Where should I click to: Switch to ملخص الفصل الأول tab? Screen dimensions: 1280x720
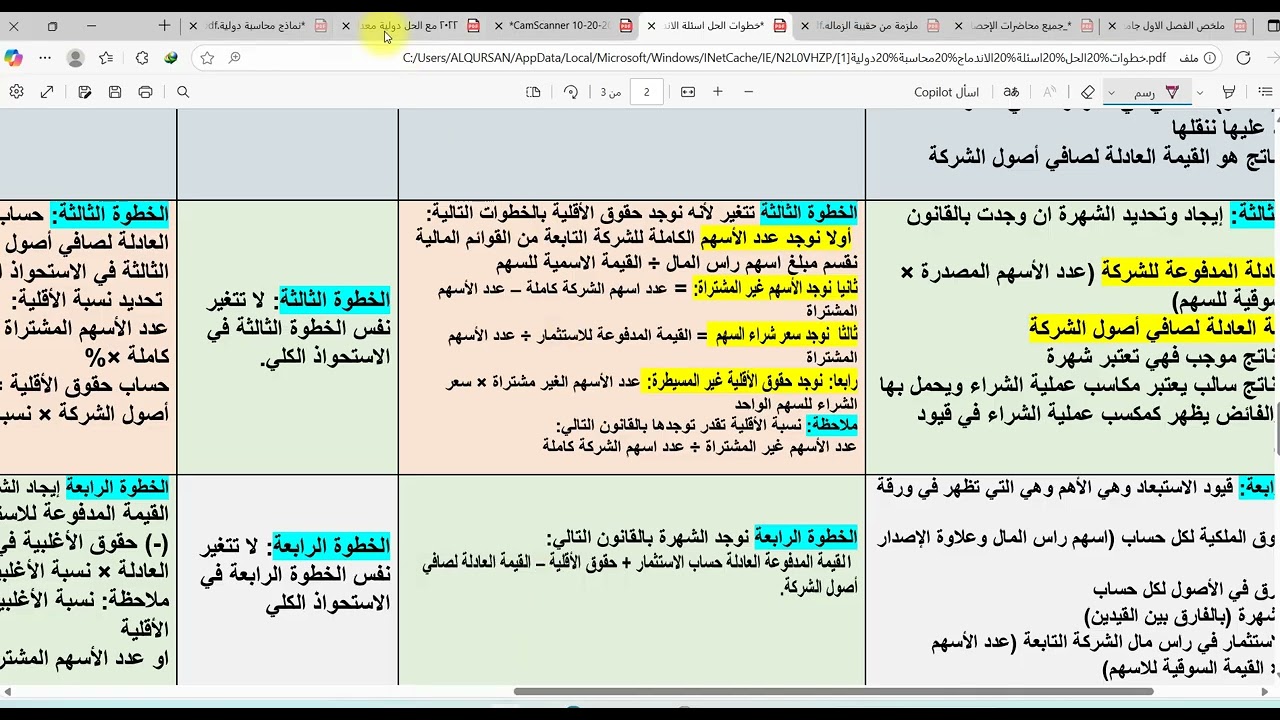pos(1179,25)
